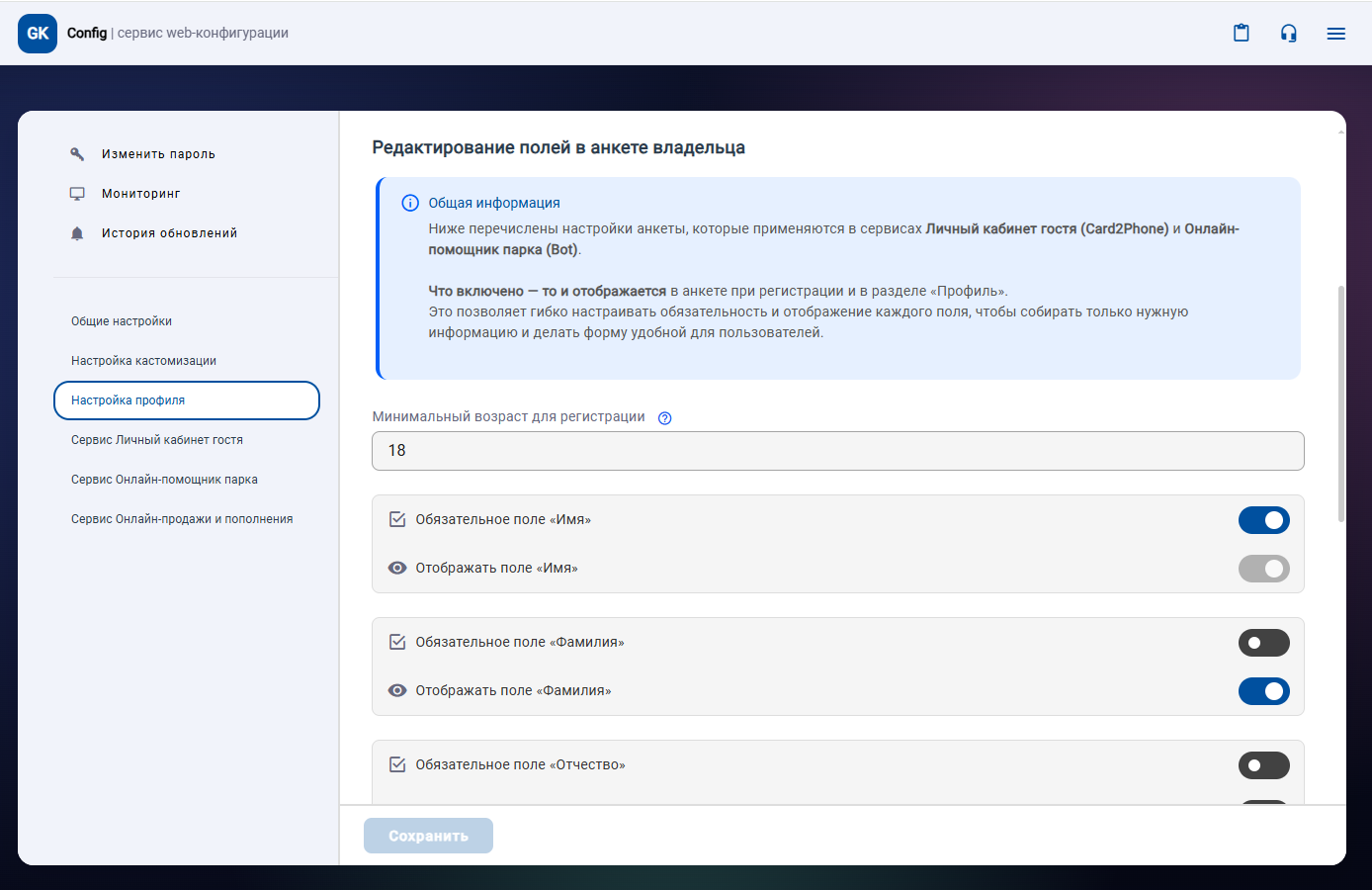Image resolution: width=1372 pixels, height=890 pixels.
Task: Select Настройка кастомизации menu item
Action: coord(143,361)
